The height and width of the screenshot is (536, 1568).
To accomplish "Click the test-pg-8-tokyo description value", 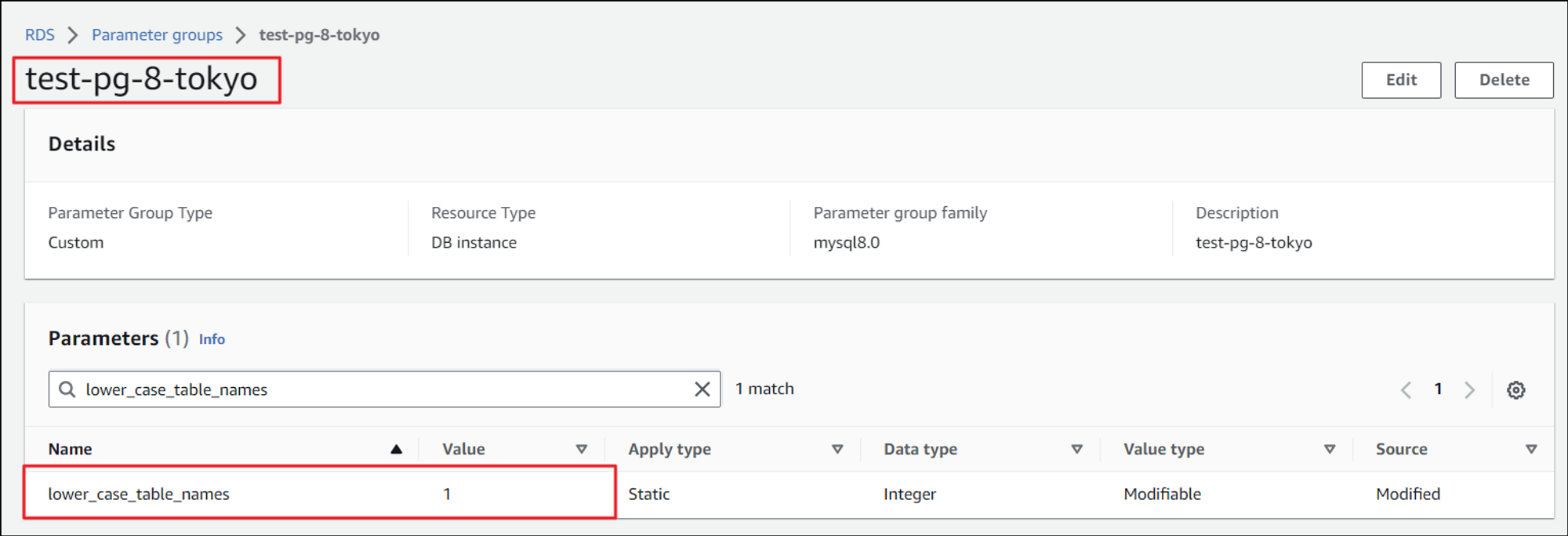I will (1254, 243).
